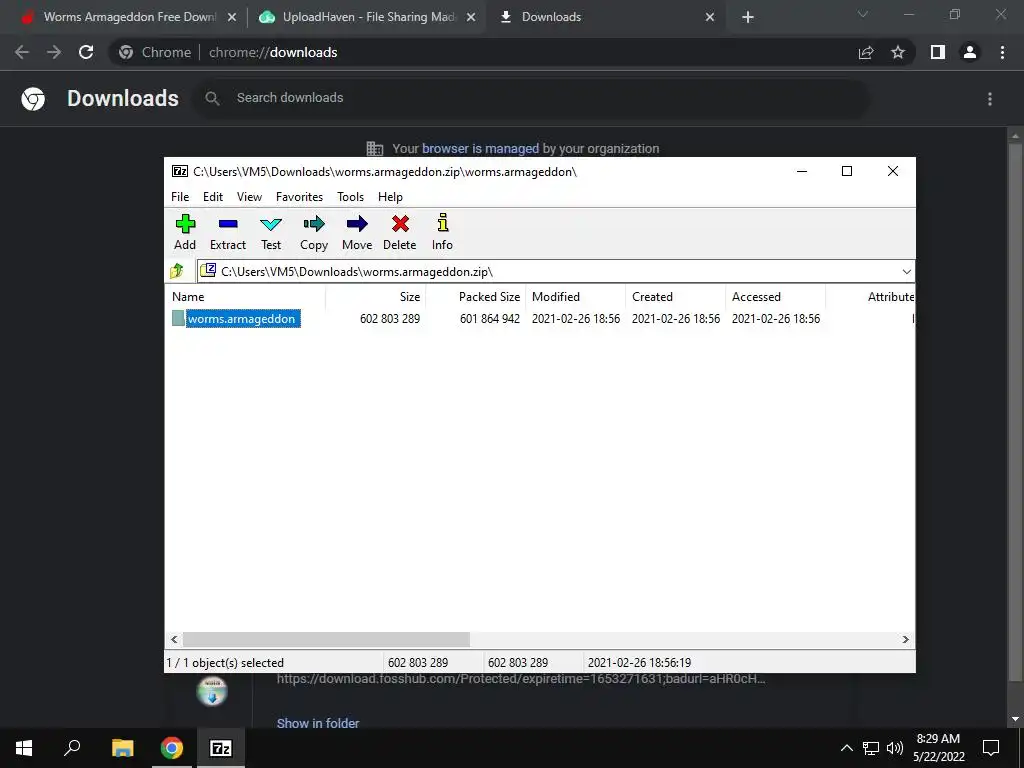Open Windows Start menu
1024x768 pixels.
[24, 748]
